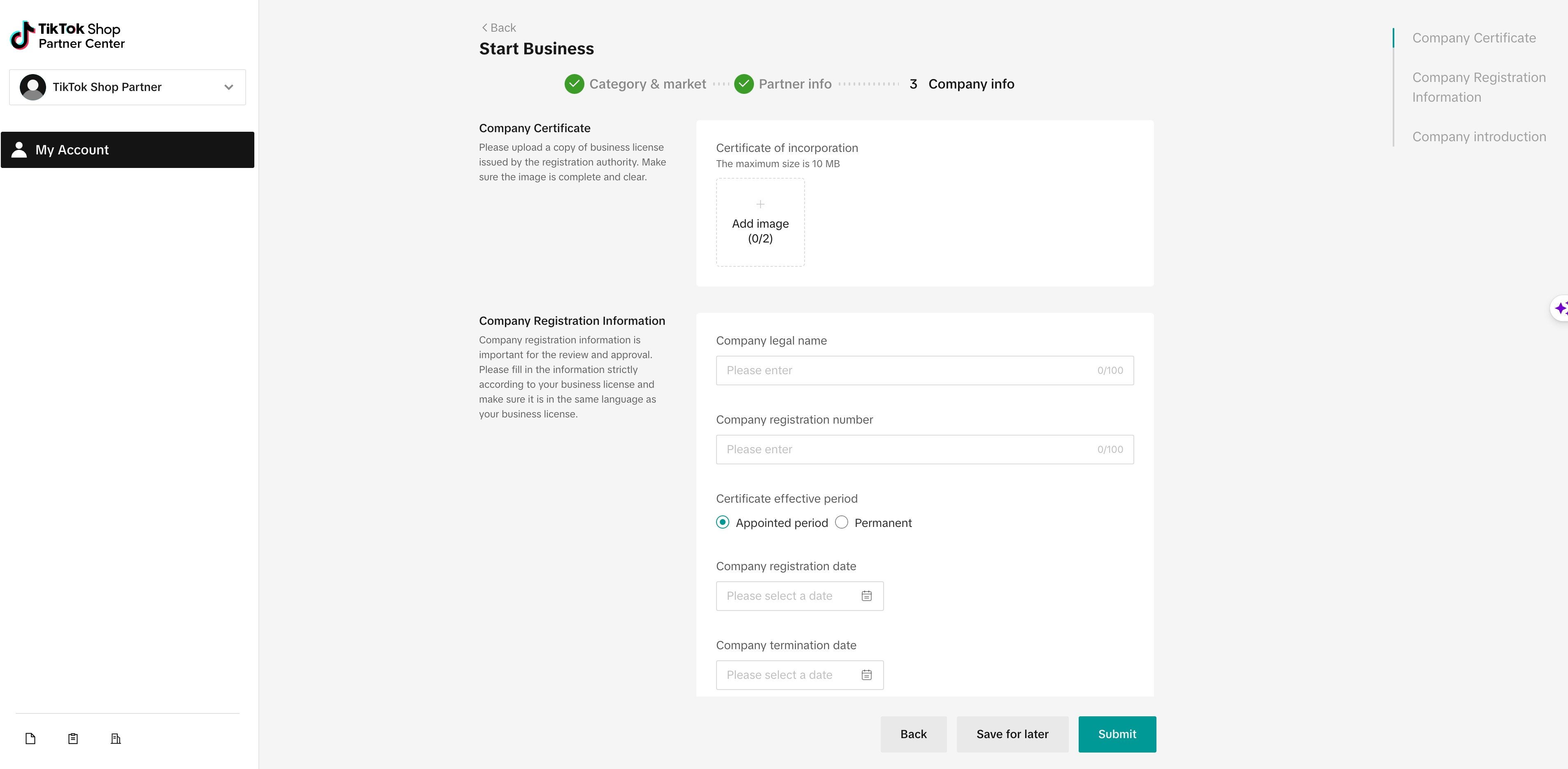The image size is (1568, 769).
Task: Open calendar icon for Company registration date
Action: (x=866, y=596)
